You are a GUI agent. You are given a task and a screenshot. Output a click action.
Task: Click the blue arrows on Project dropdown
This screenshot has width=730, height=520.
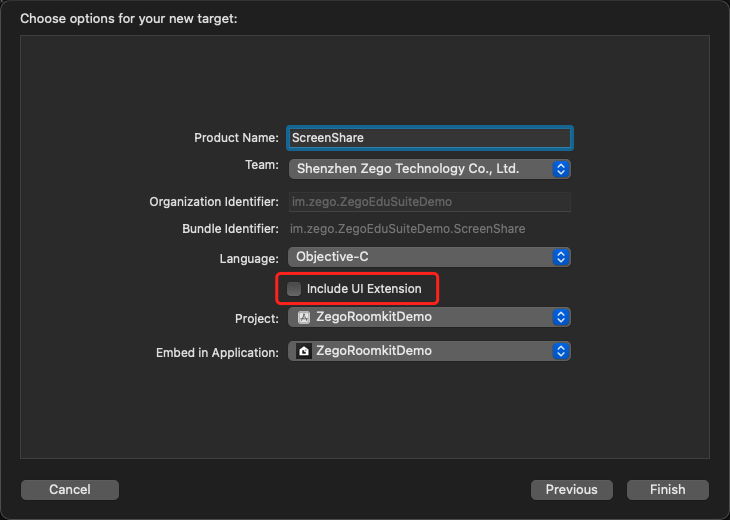[561, 318]
